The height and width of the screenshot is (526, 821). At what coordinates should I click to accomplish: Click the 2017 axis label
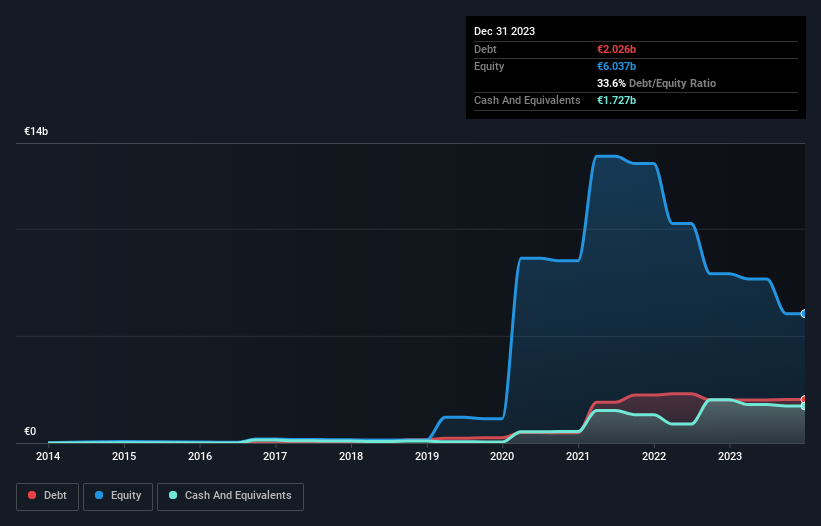click(275, 456)
